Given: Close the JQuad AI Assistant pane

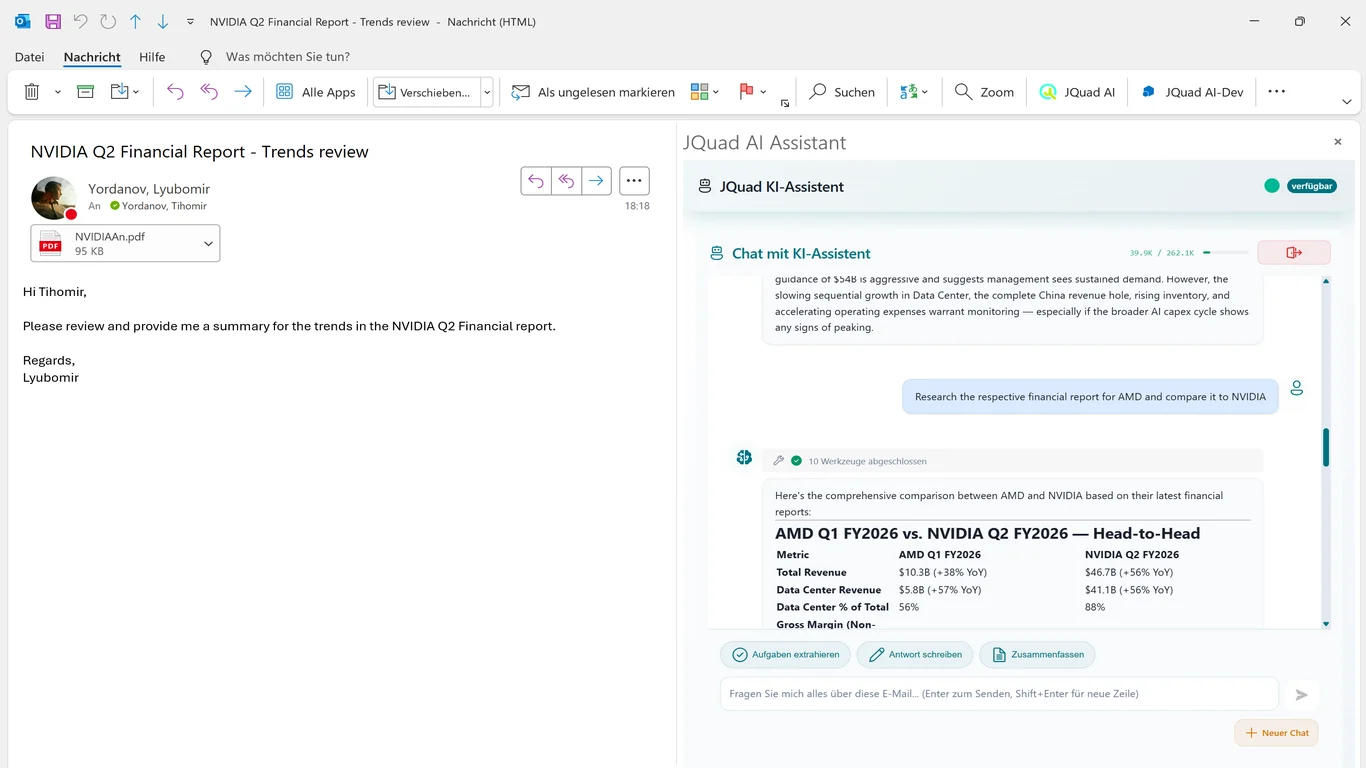Looking at the screenshot, I should click(x=1338, y=142).
